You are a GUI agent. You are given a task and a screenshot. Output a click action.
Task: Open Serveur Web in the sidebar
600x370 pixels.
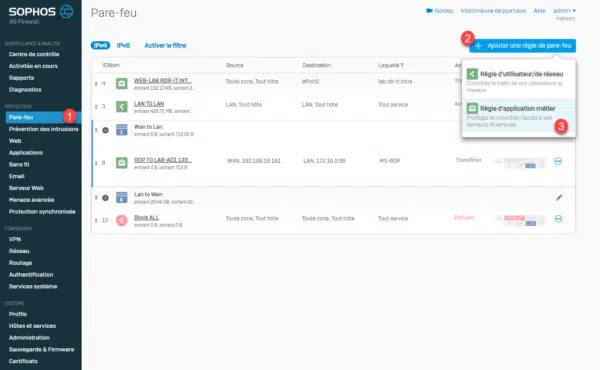[26, 188]
